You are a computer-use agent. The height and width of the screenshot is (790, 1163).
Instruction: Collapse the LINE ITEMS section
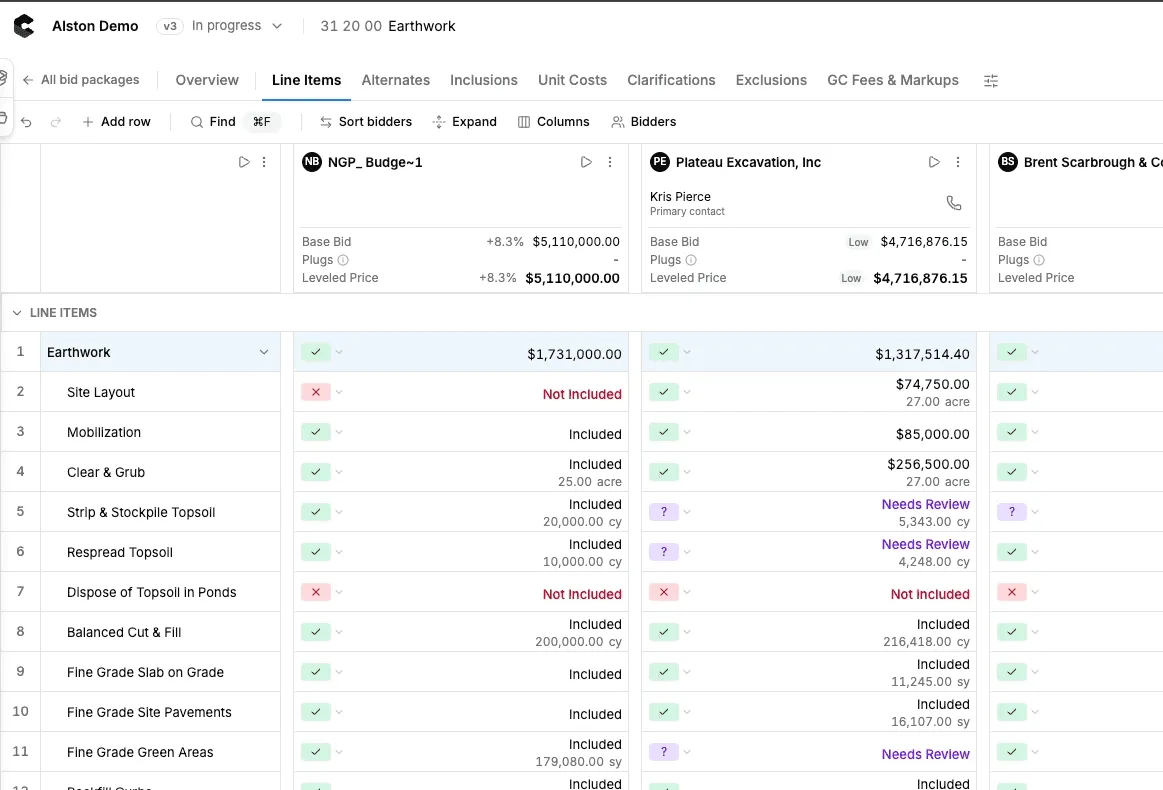[x=17, y=313]
